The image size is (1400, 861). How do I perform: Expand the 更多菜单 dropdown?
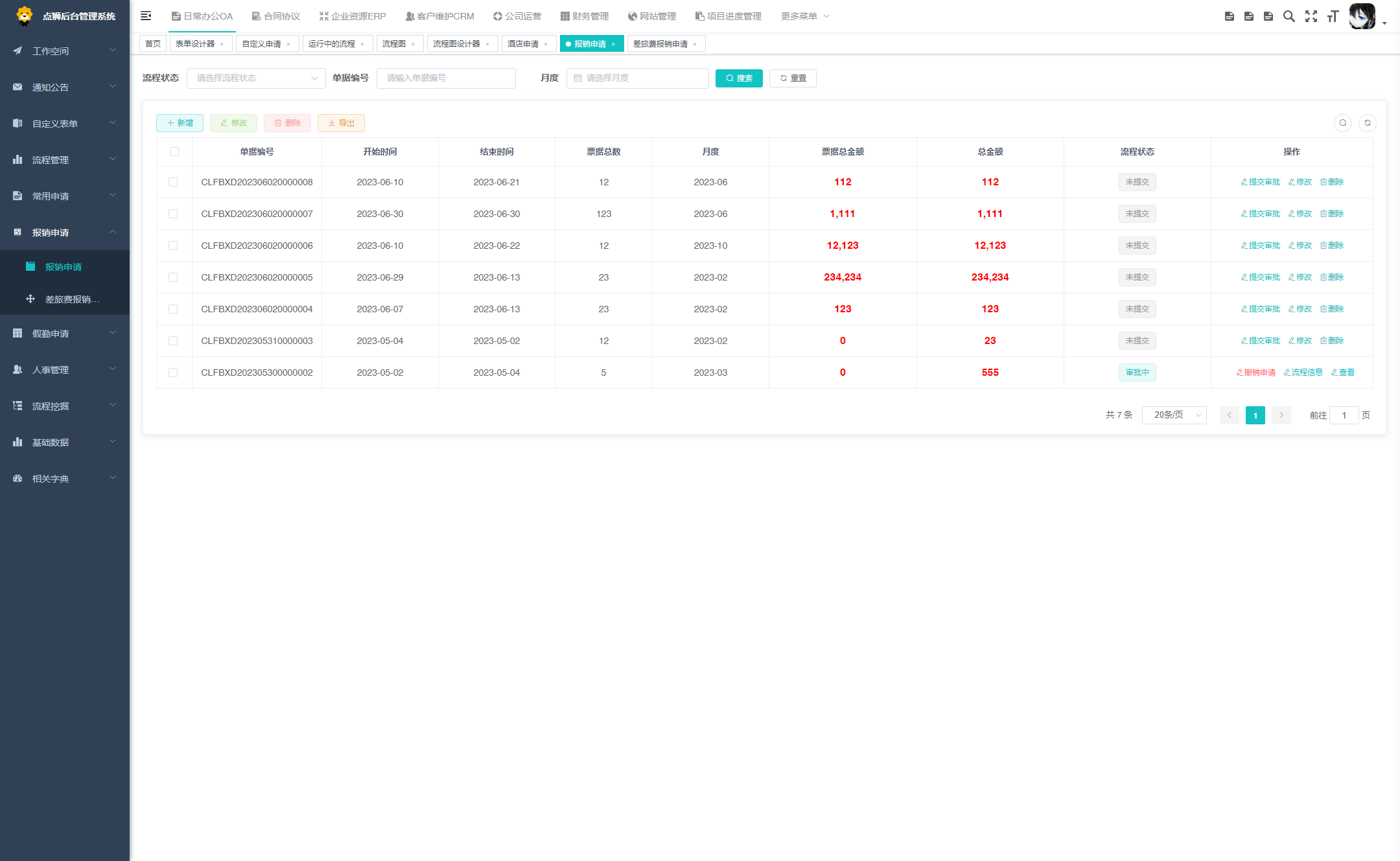tap(804, 16)
